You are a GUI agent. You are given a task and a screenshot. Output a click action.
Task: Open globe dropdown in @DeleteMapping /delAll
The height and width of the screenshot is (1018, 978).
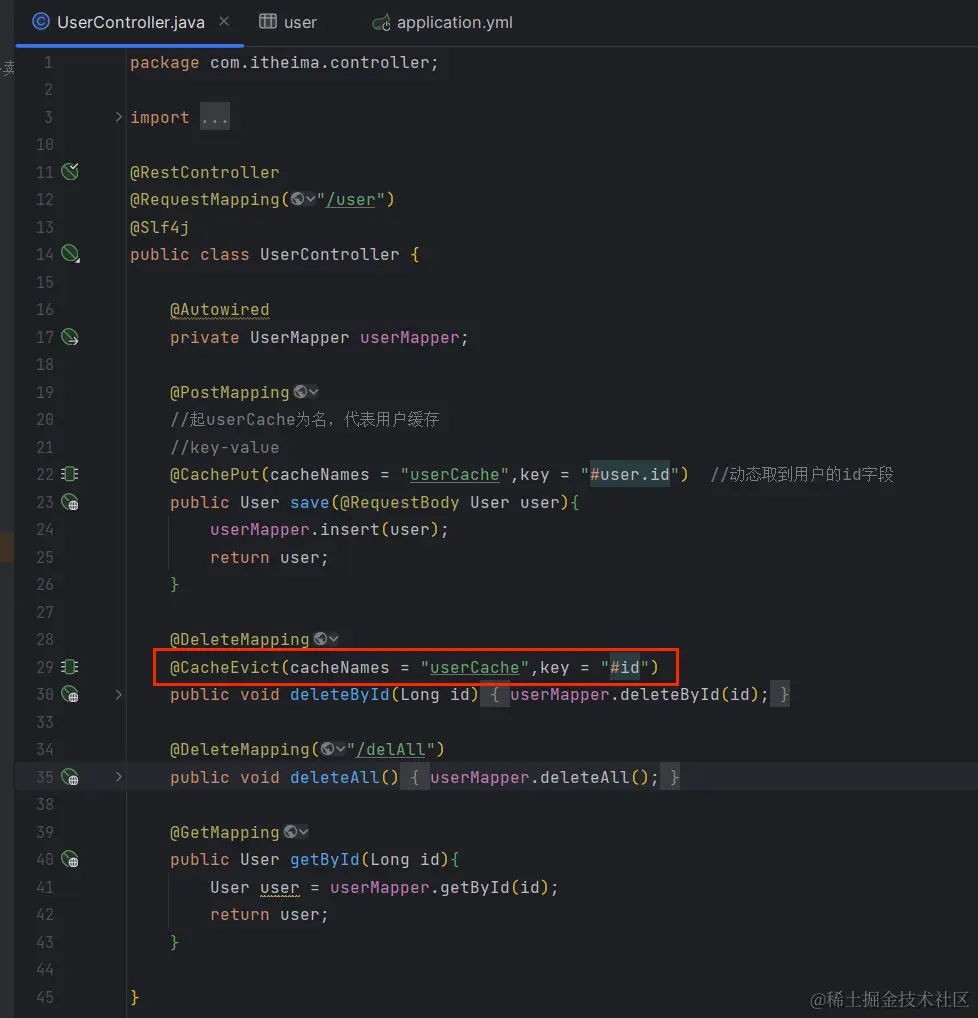[x=333, y=749]
